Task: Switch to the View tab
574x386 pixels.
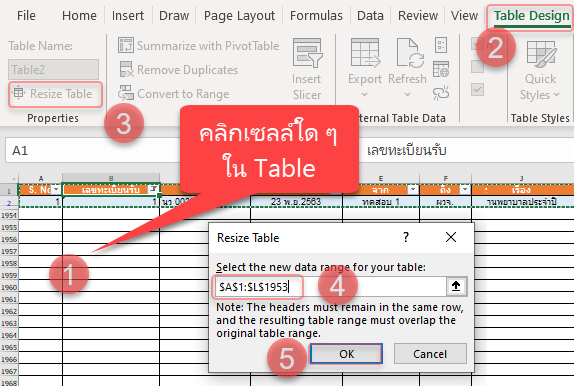Action: (464, 16)
